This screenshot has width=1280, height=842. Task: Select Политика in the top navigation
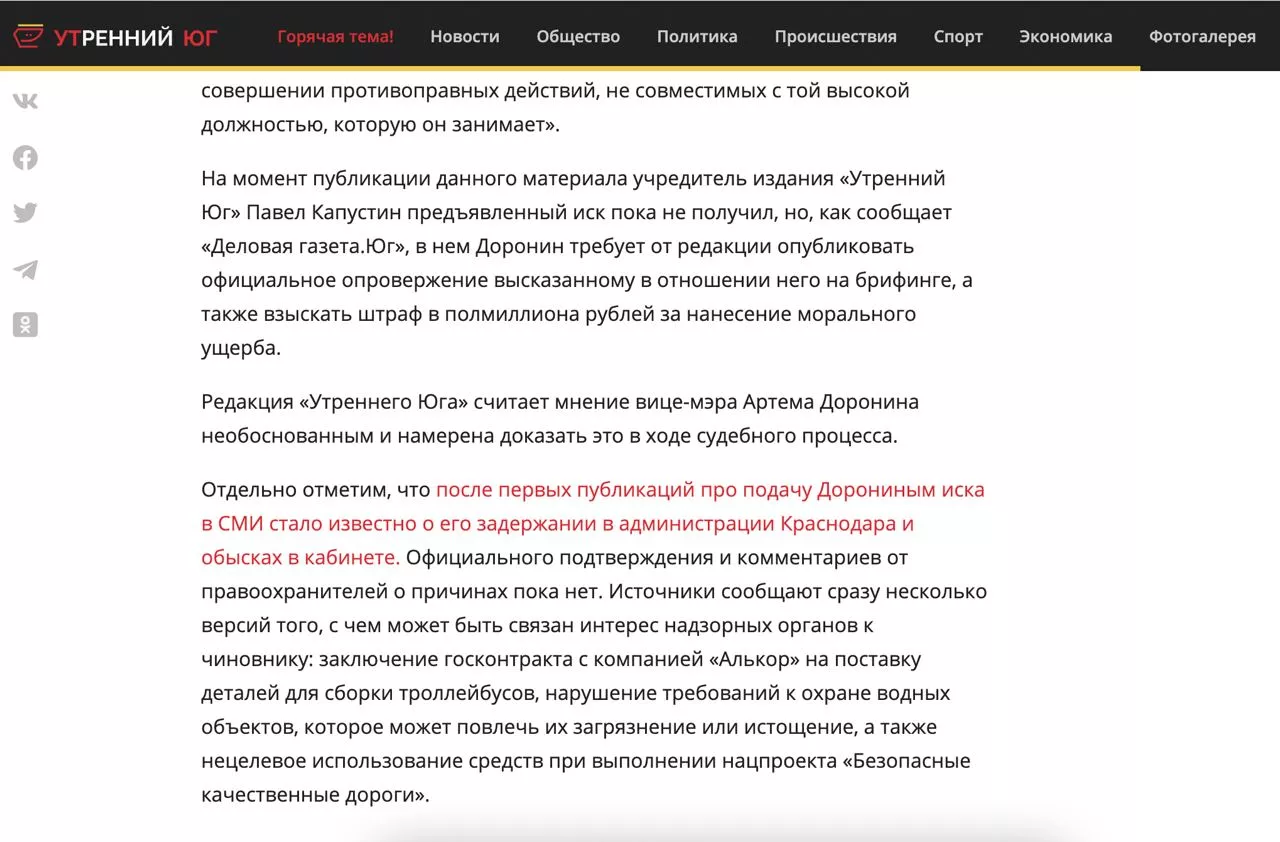697,37
